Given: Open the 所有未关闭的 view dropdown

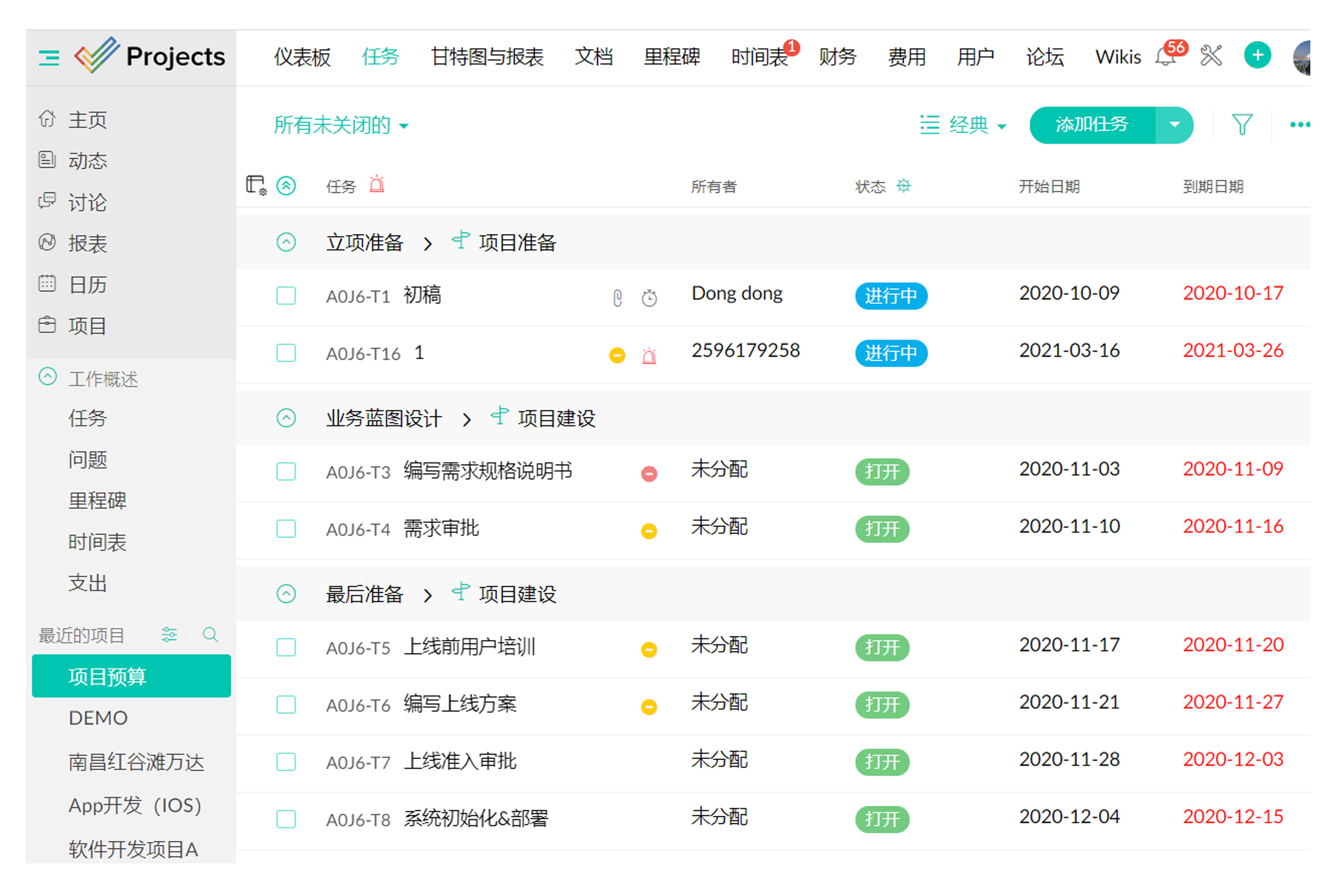Looking at the screenshot, I should [x=341, y=125].
